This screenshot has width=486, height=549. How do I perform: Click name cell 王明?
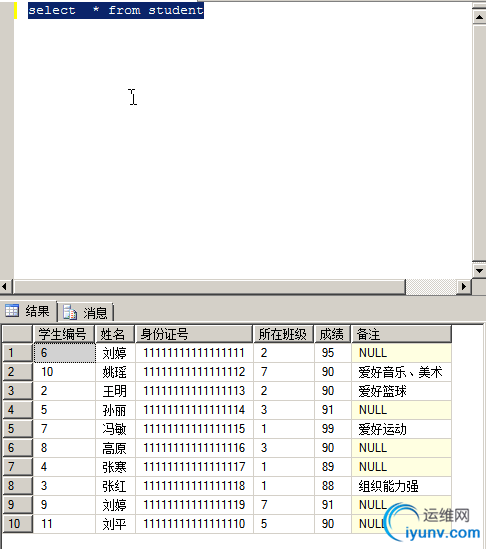pos(115,391)
